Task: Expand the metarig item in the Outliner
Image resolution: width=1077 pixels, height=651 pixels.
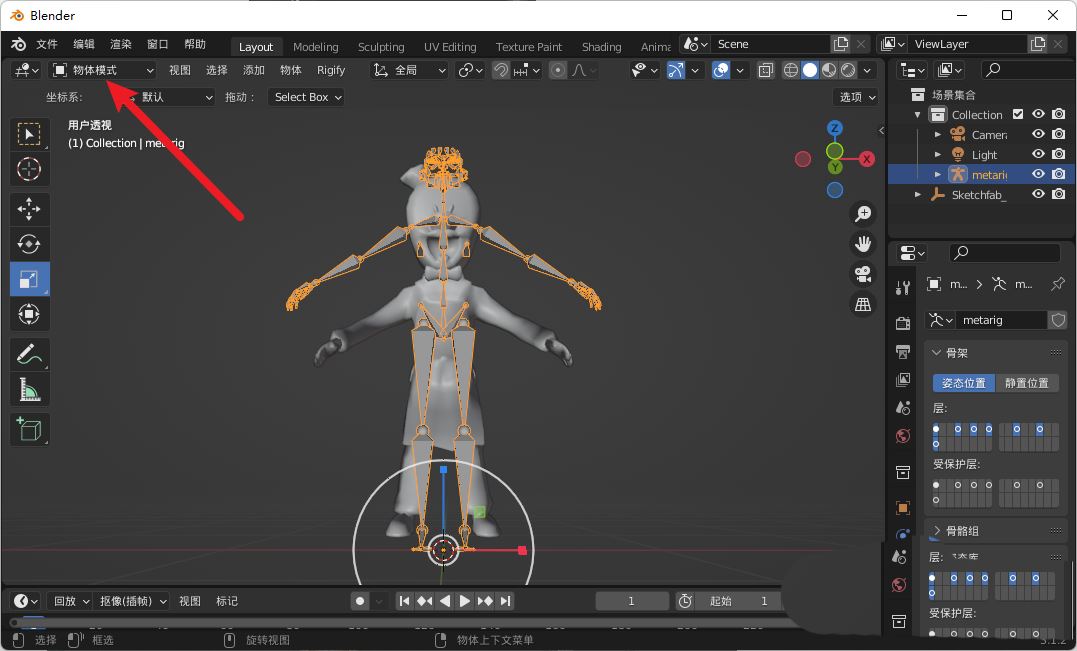Action: pos(938,174)
